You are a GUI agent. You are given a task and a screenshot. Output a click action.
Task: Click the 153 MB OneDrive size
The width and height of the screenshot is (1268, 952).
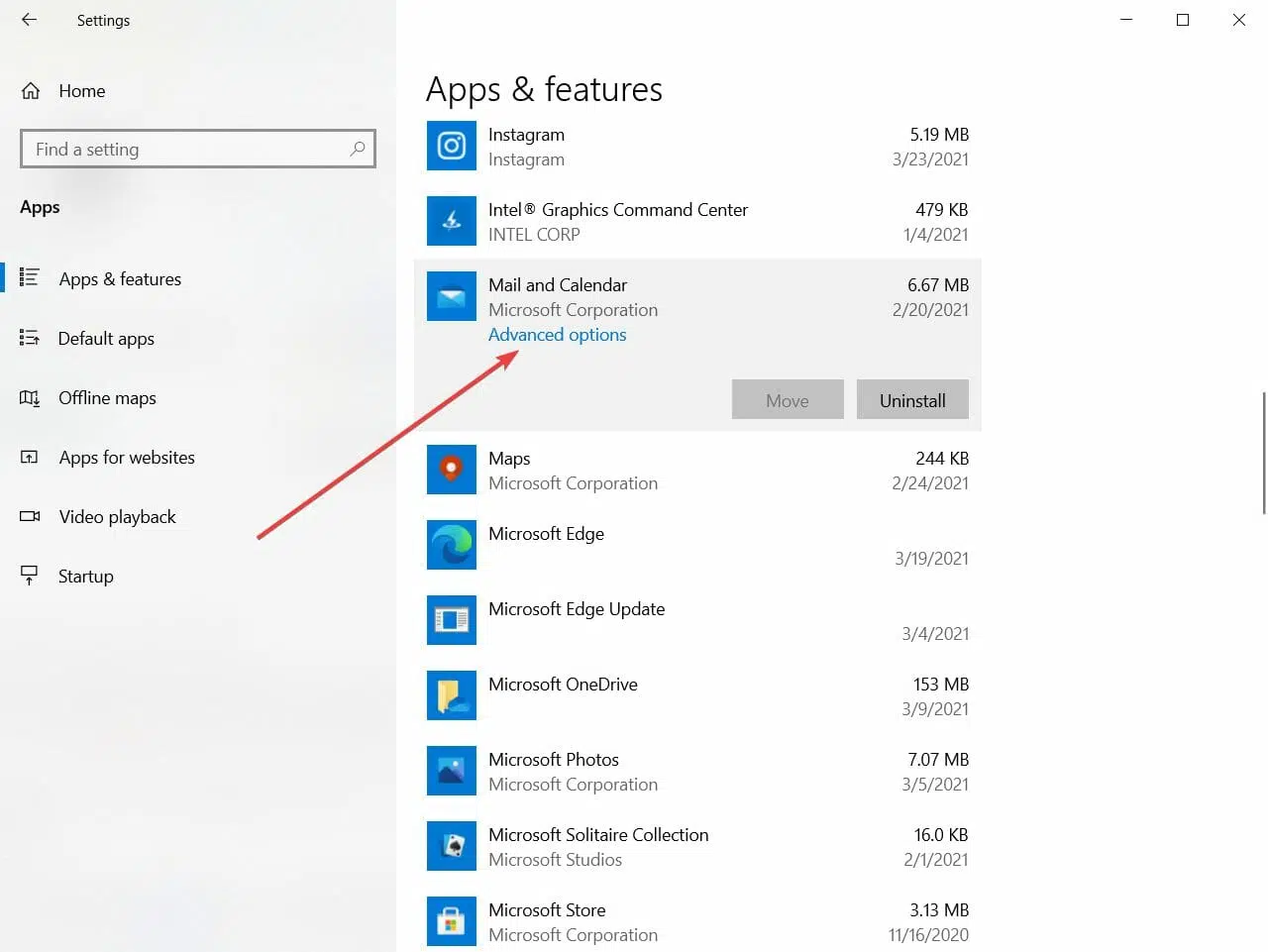coord(941,685)
